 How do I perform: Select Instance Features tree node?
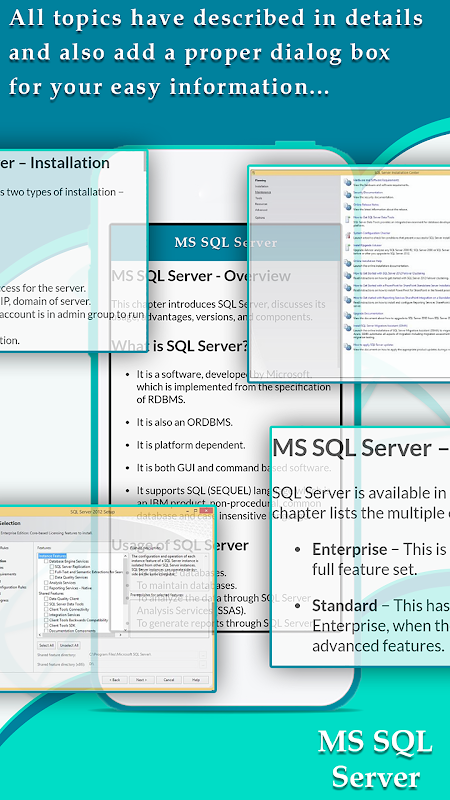click(x=53, y=556)
